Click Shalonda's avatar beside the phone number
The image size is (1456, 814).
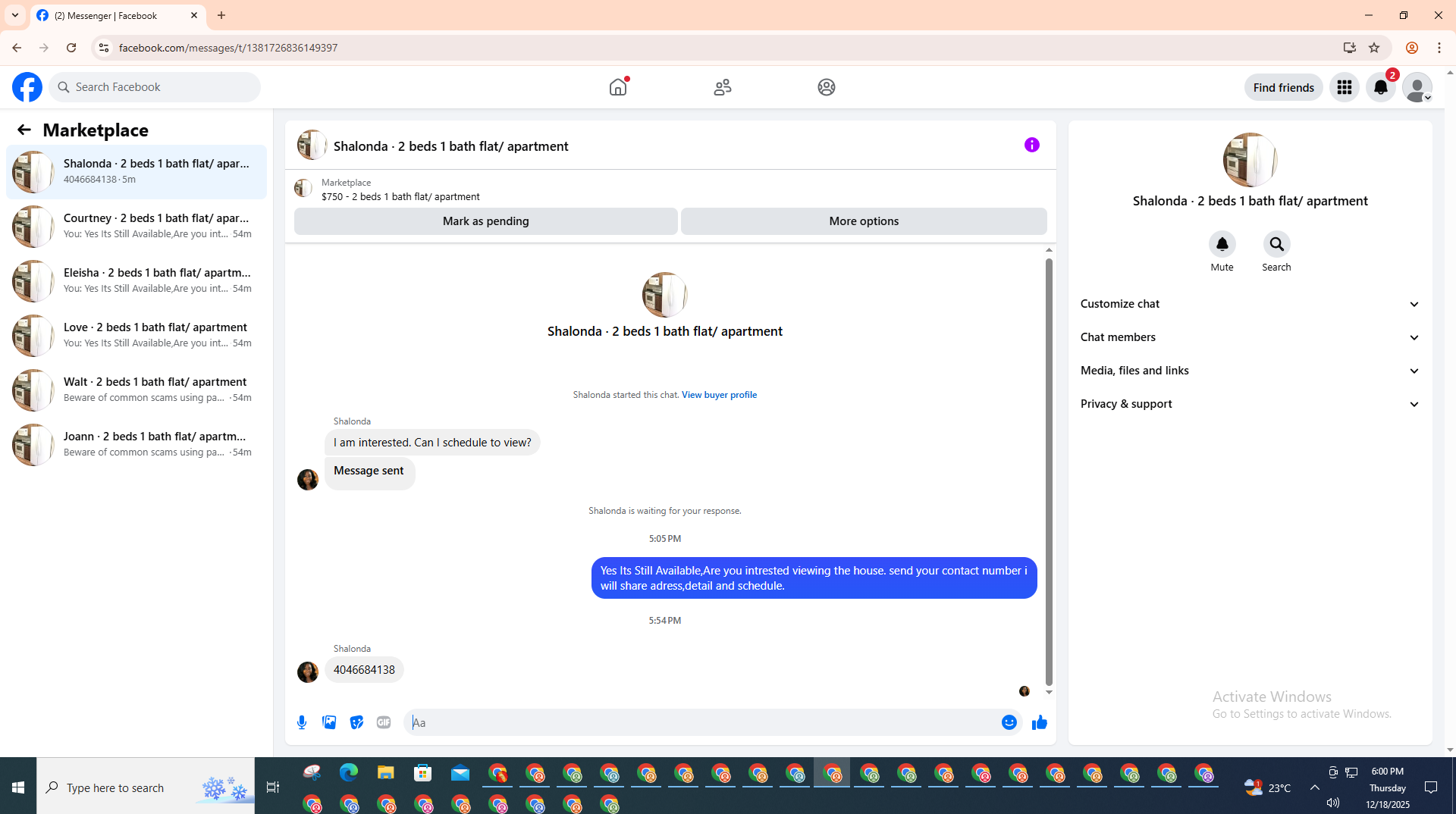308,672
